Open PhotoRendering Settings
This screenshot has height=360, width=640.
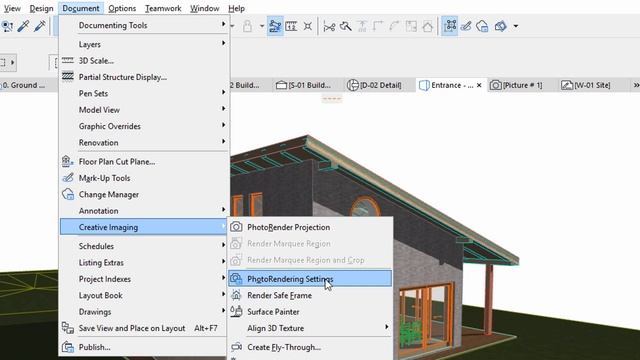click(310, 279)
